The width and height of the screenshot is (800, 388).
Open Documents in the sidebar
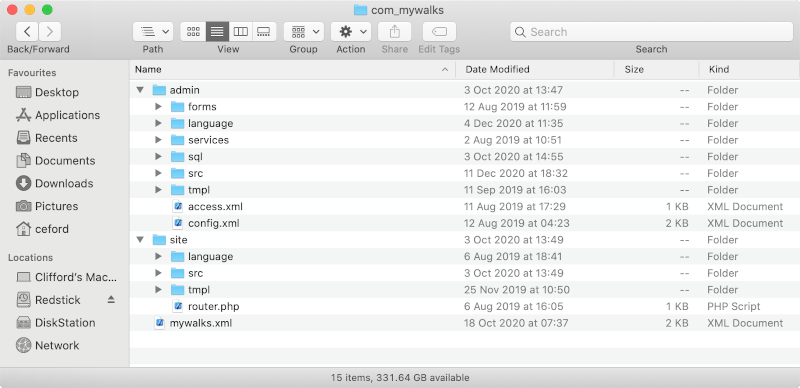65,161
